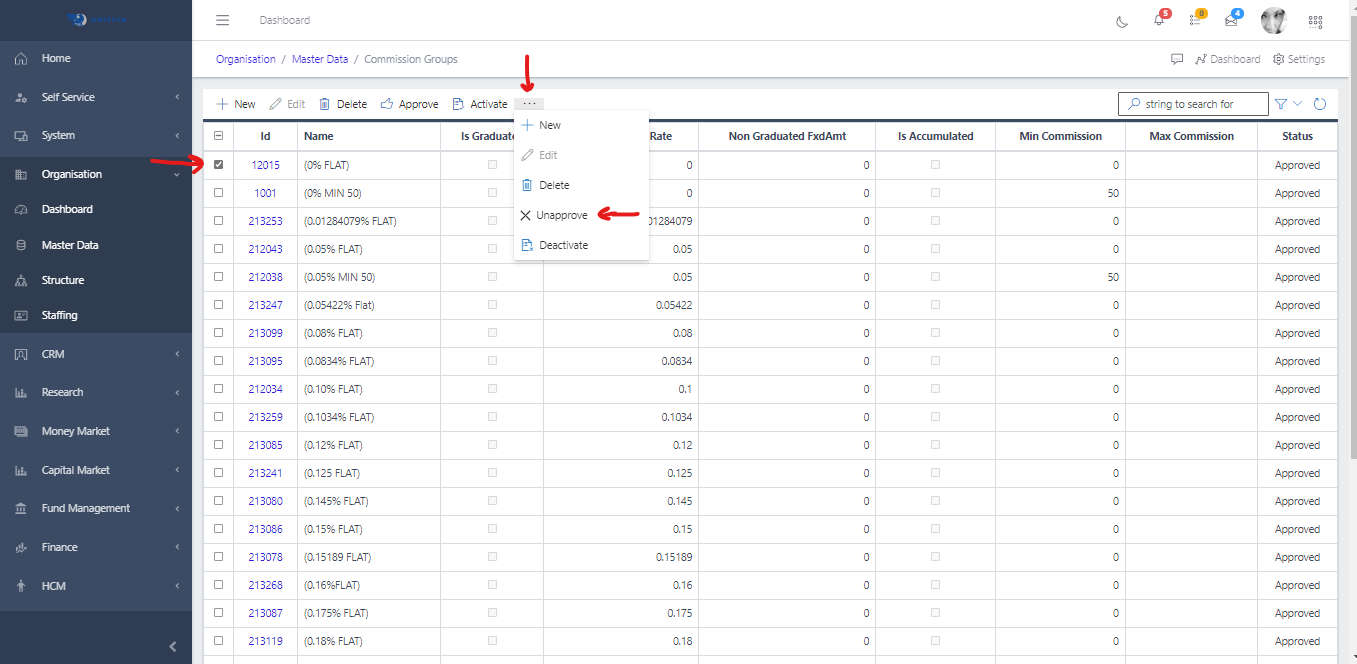Expand the Capital Market sidebar menu
The height and width of the screenshot is (664, 1357).
[95, 470]
